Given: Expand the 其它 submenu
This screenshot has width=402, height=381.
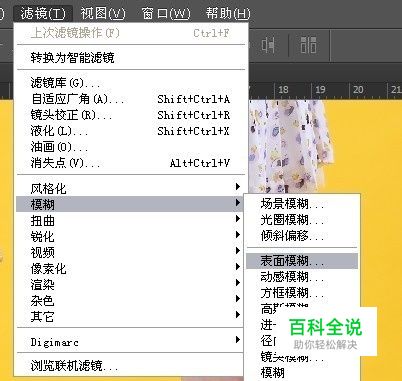Looking at the screenshot, I should [x=131, y=316].
